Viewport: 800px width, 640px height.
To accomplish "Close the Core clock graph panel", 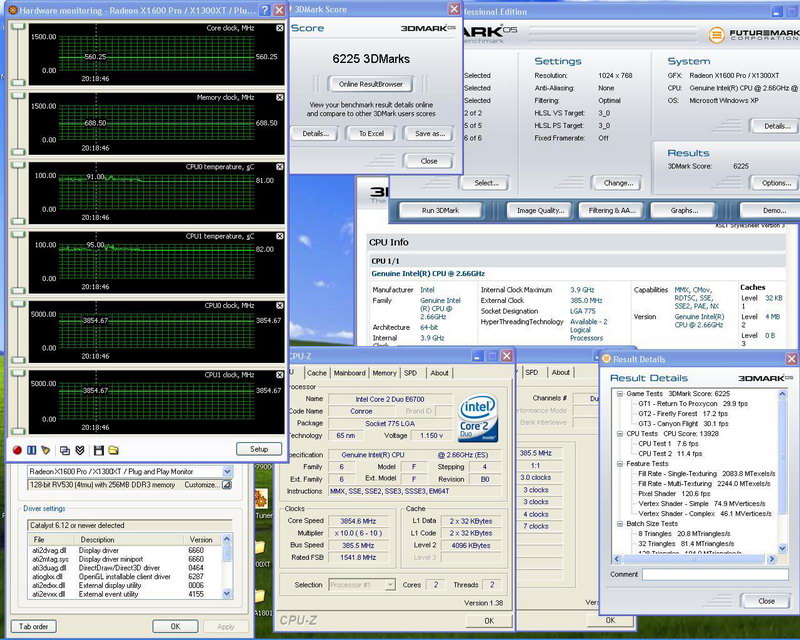I will coord(279,28).
